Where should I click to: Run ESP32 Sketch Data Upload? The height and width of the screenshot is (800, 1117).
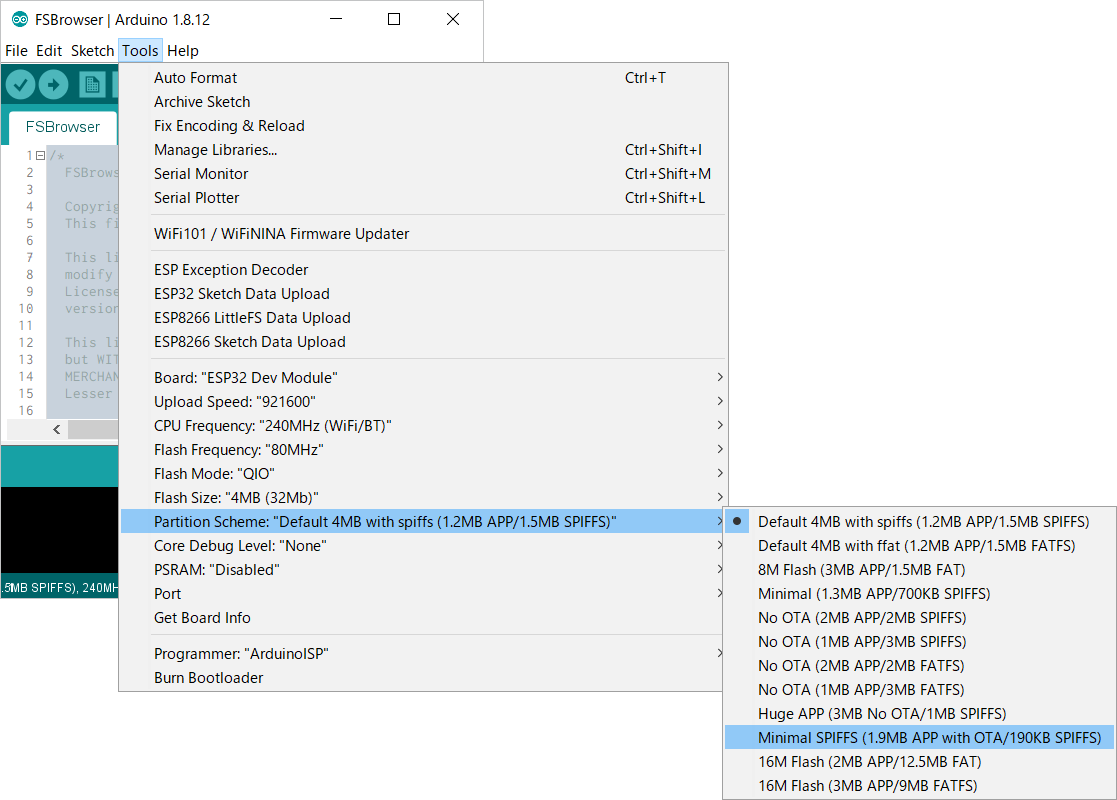[x=424, y=293]
